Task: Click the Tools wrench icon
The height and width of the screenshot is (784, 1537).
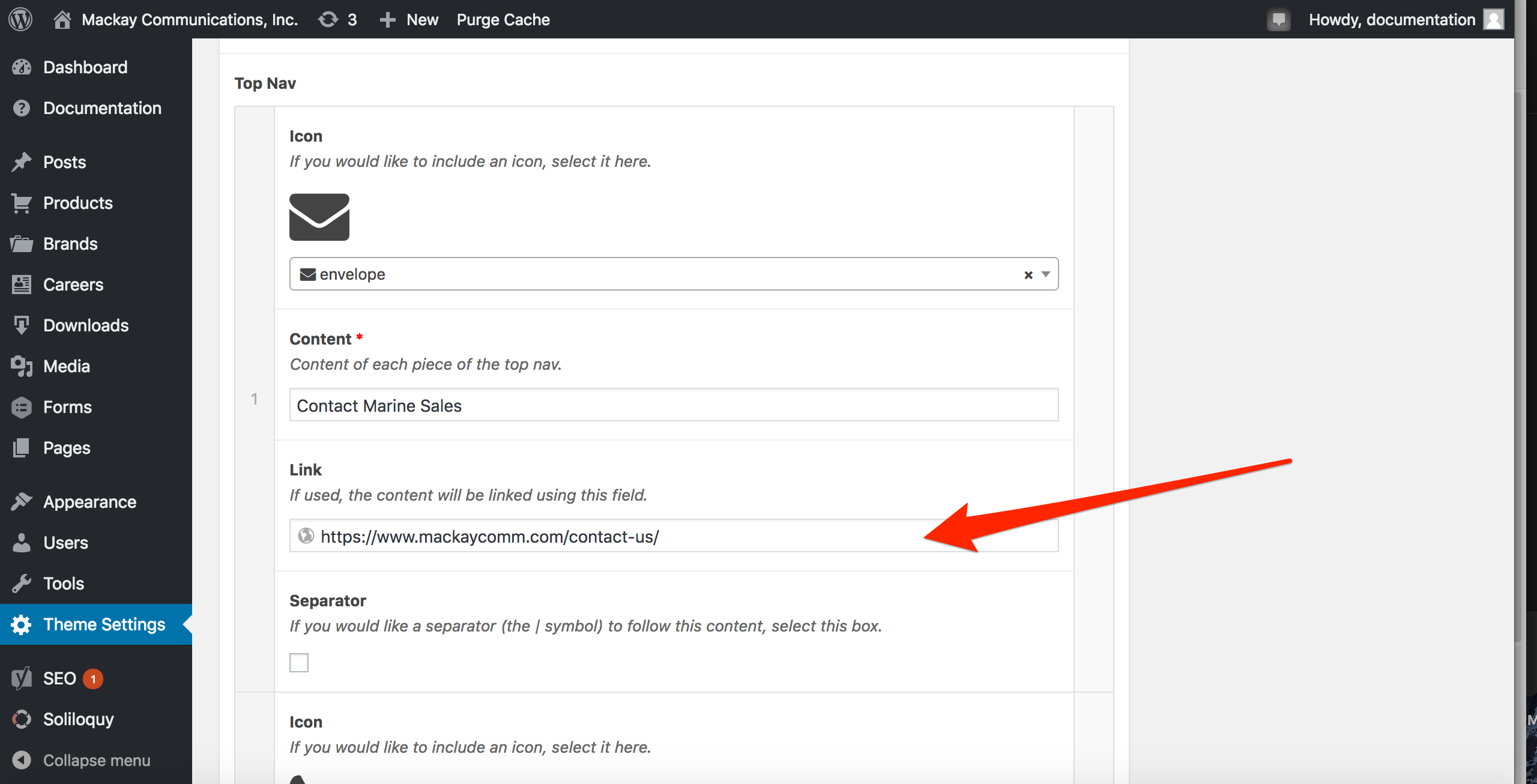Action: [22, 583]
